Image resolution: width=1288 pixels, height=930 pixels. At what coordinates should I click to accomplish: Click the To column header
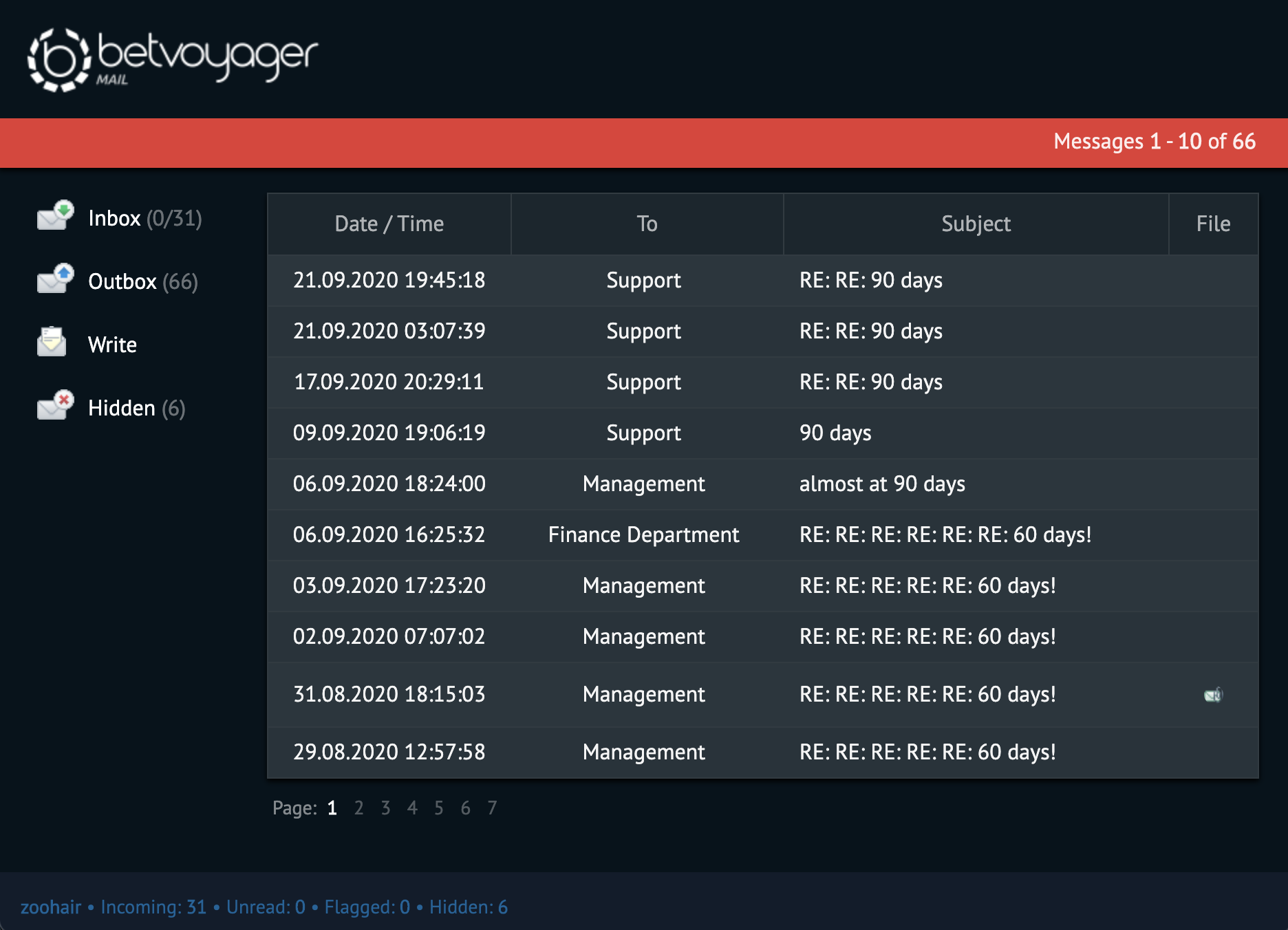point(647,224)
